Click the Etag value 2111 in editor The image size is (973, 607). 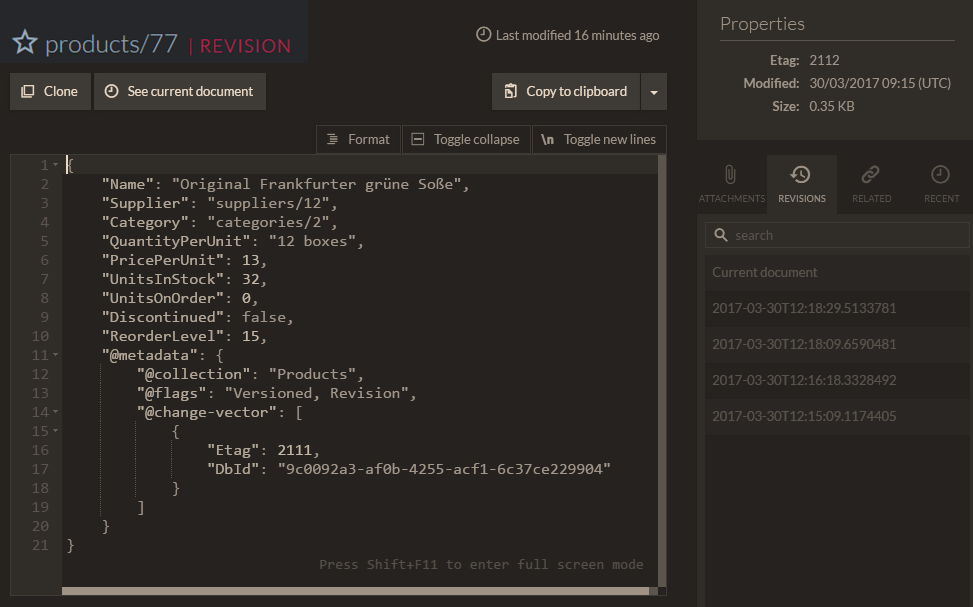(x=295, y=451)
